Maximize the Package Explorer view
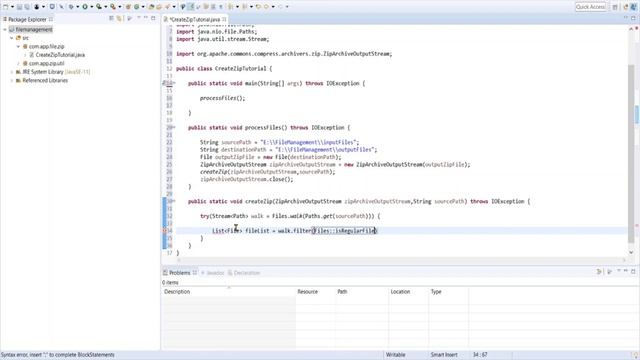Image resolution: width=640 pixels, height=360 pixels. tap(153, 18)
